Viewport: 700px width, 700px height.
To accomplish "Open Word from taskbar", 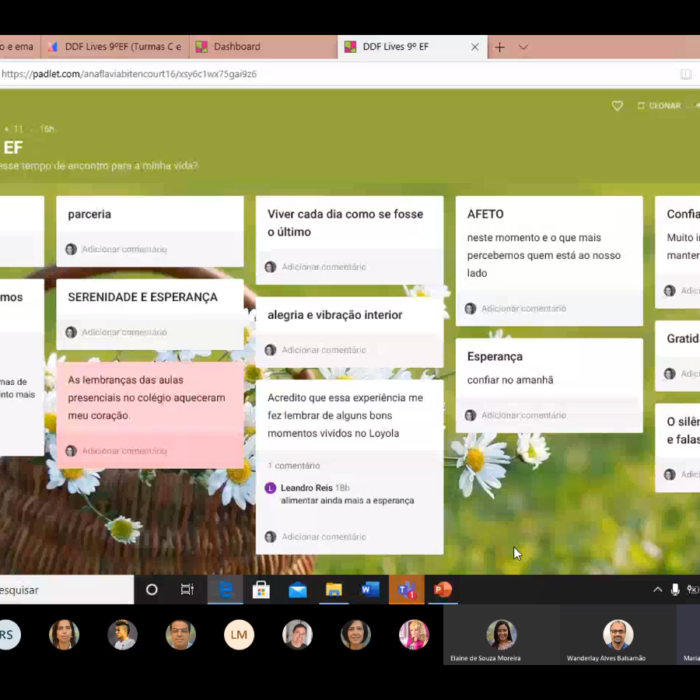I will 370,590.
